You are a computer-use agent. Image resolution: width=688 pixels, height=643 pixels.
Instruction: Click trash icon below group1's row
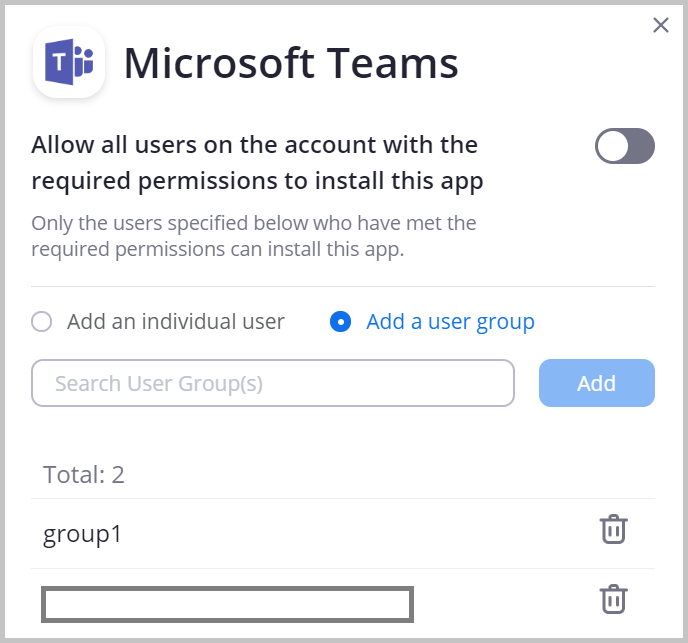click(x=613, y=599)
